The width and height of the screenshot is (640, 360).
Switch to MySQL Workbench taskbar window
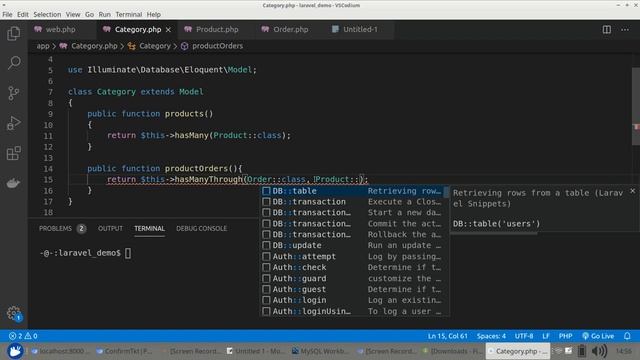320,351
